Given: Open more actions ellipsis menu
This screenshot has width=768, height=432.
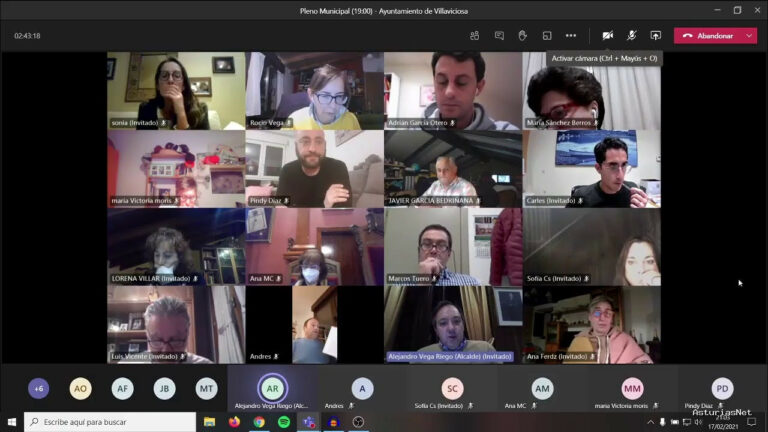Looking at the screenshot, I should click(x=571, y=36).
